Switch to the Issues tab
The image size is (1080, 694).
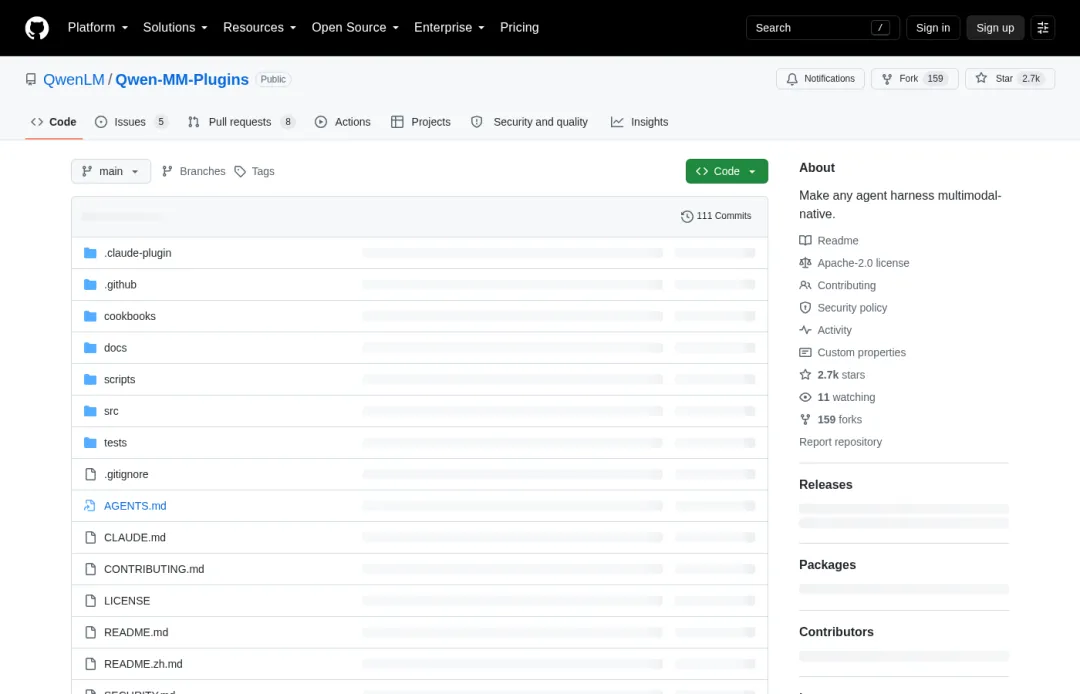click(132, 122)
